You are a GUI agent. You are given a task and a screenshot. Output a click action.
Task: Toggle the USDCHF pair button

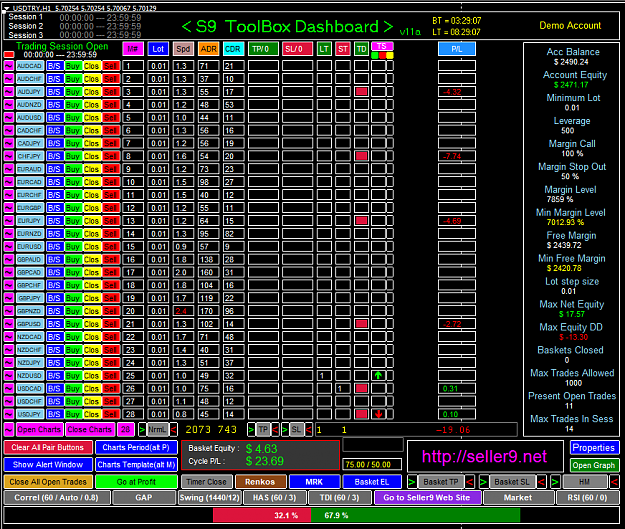[x=30, y=401]
